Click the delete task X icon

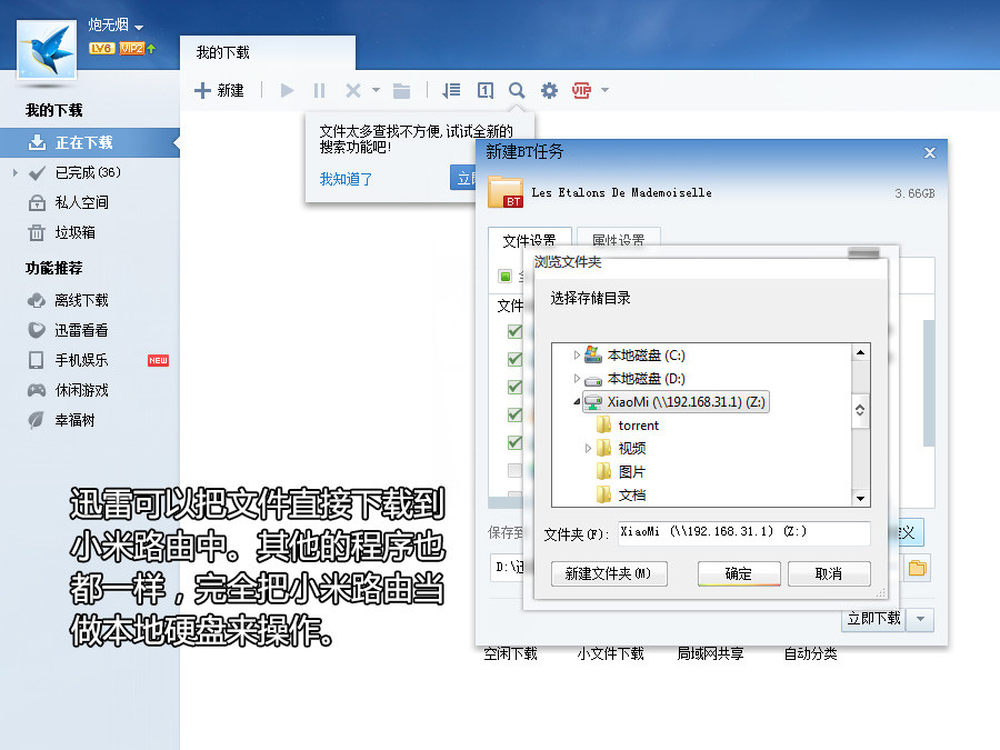[x=353, y=91]
